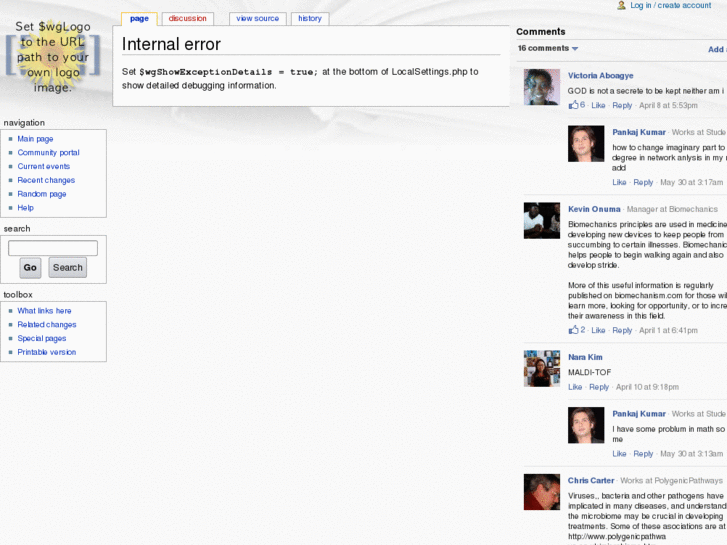
Task: Open the view source tab
Action: pyautogui.click(x=257, y=19)
